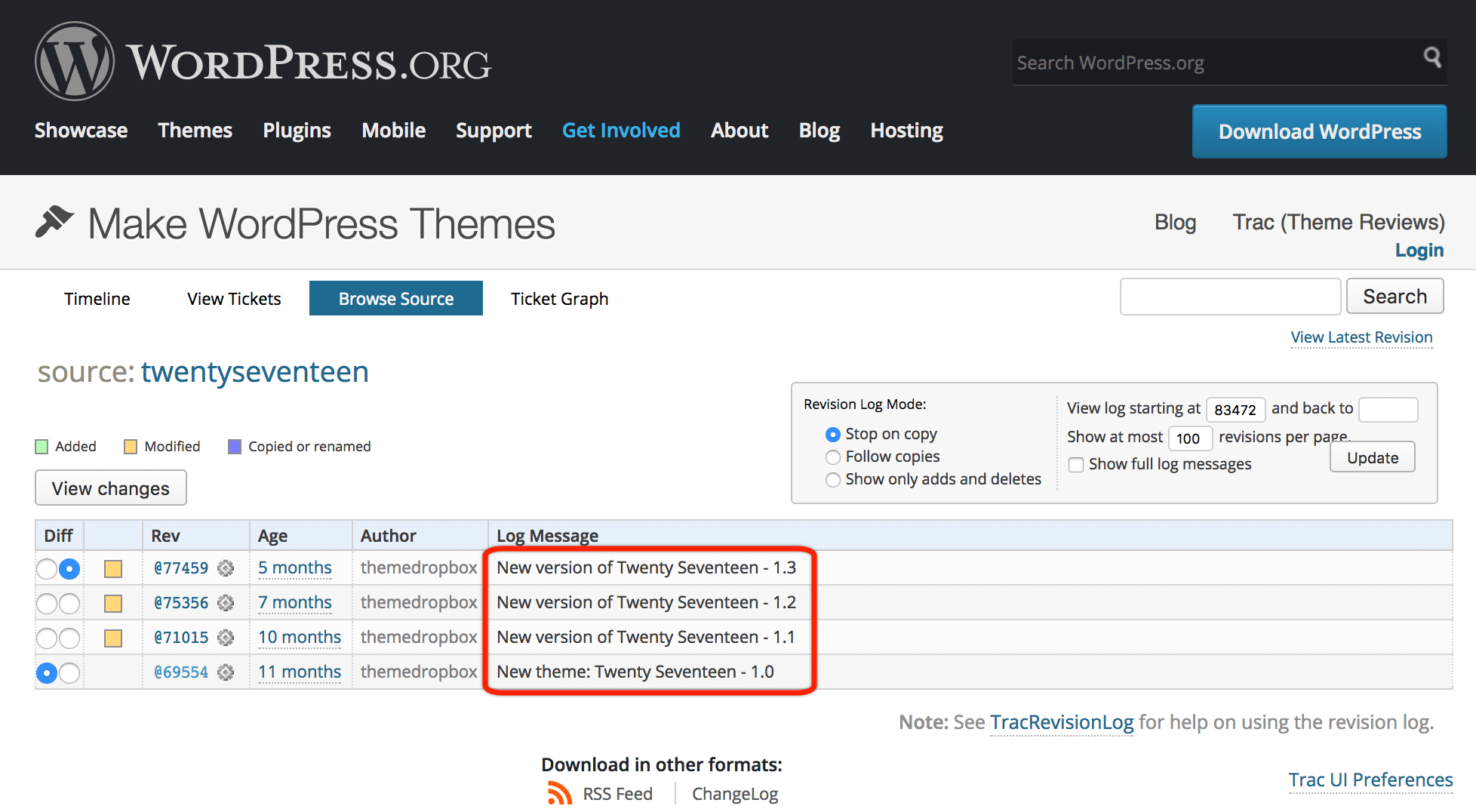This screenshot has width=1476, height=812.
Task: Click the search magnifier icon in header
Action: (x=1431, y=57)
